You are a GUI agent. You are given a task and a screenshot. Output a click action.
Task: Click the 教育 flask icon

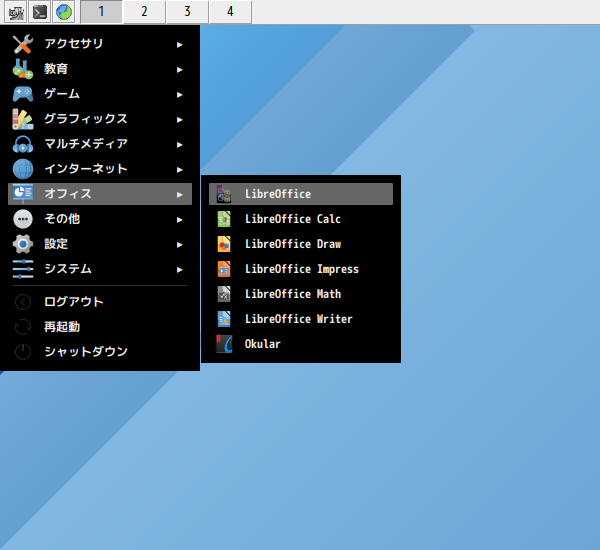click(x=23, y=69)
